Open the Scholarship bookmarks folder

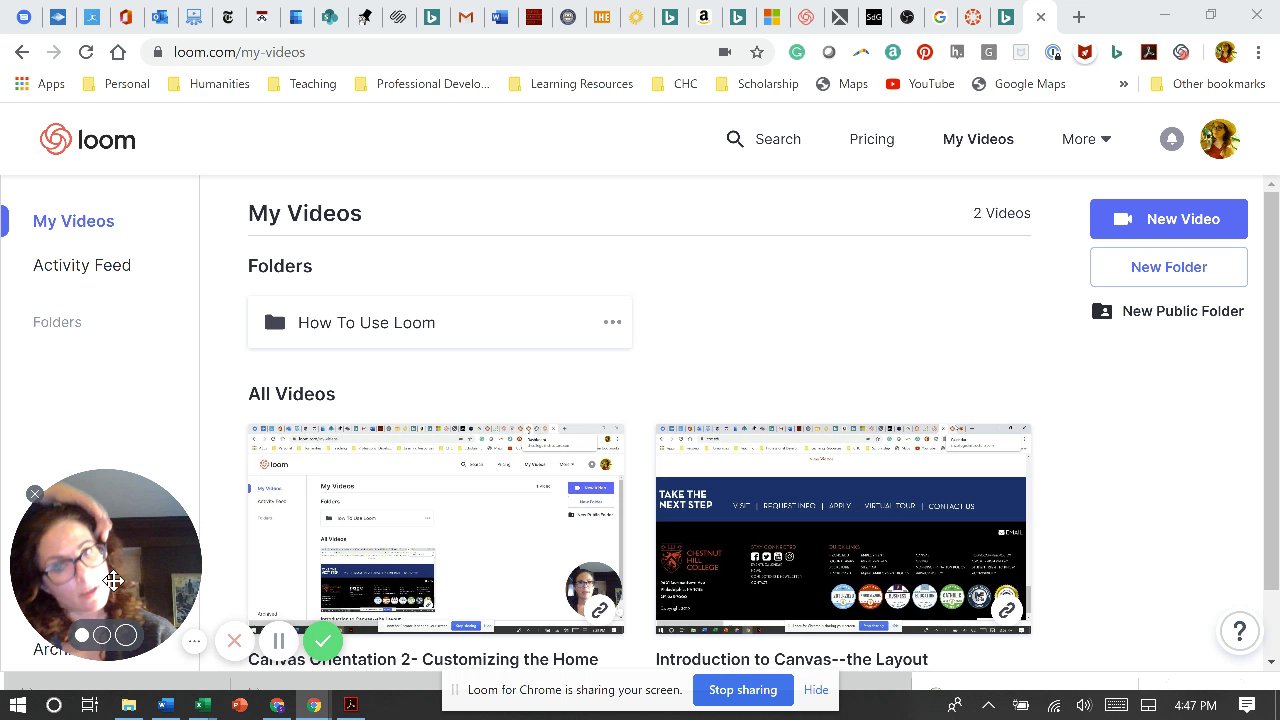click(757, 84)
